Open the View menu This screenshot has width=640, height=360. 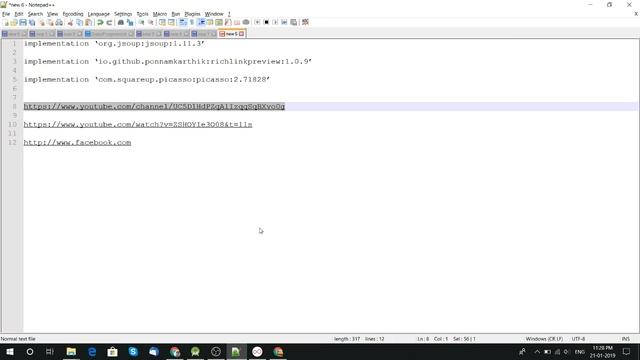(53, 14)
